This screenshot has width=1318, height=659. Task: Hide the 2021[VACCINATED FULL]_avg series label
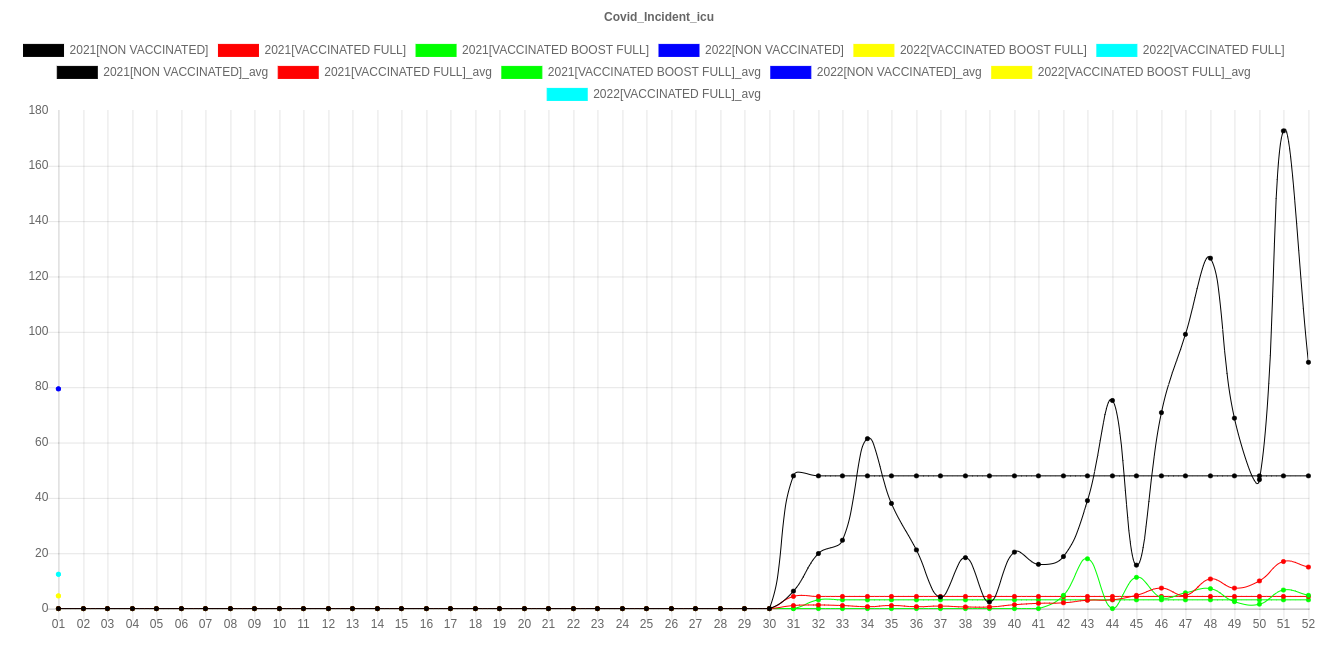(x=407, y=72)
